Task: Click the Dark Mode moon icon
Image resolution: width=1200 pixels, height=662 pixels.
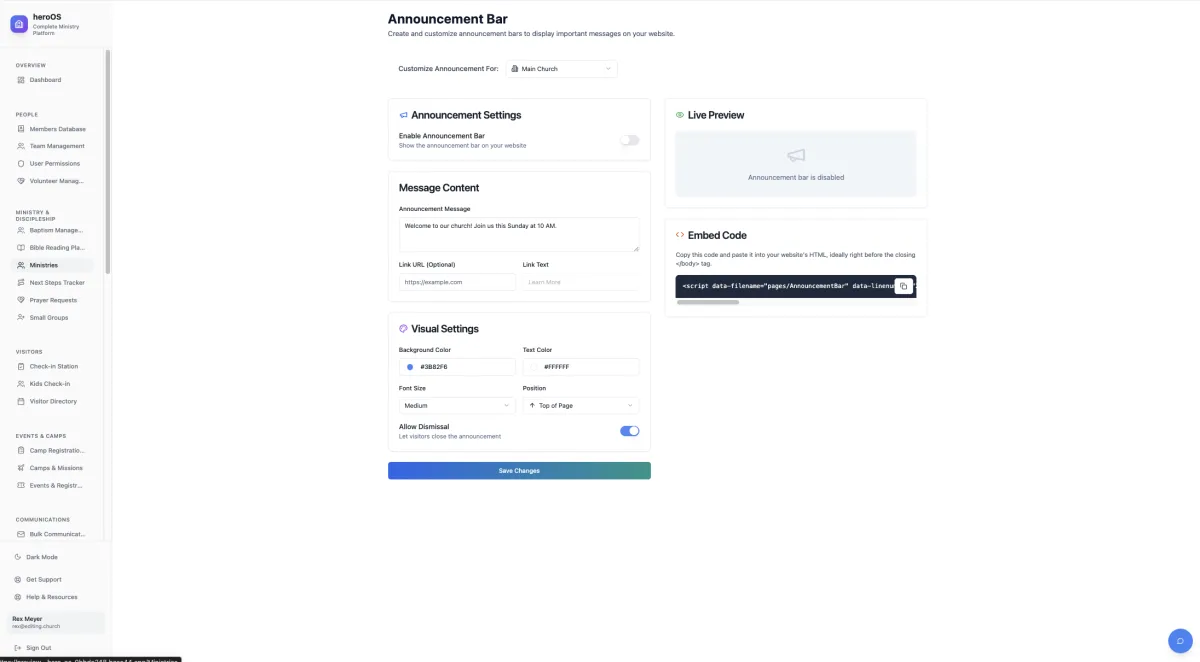Action: (x=18, y=557)
